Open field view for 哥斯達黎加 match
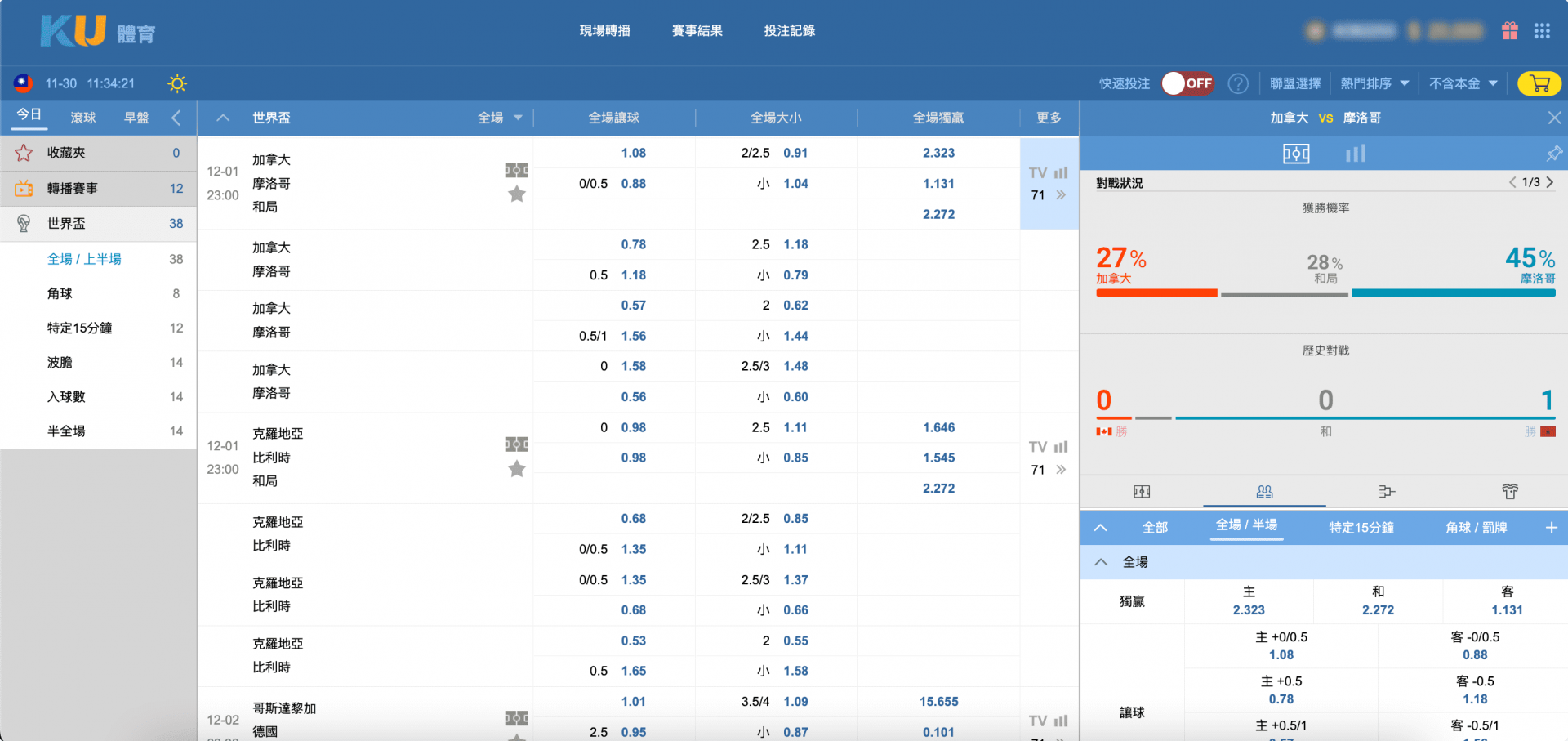The height and width of the screenshot is (741, 1568). pos(516,718)
